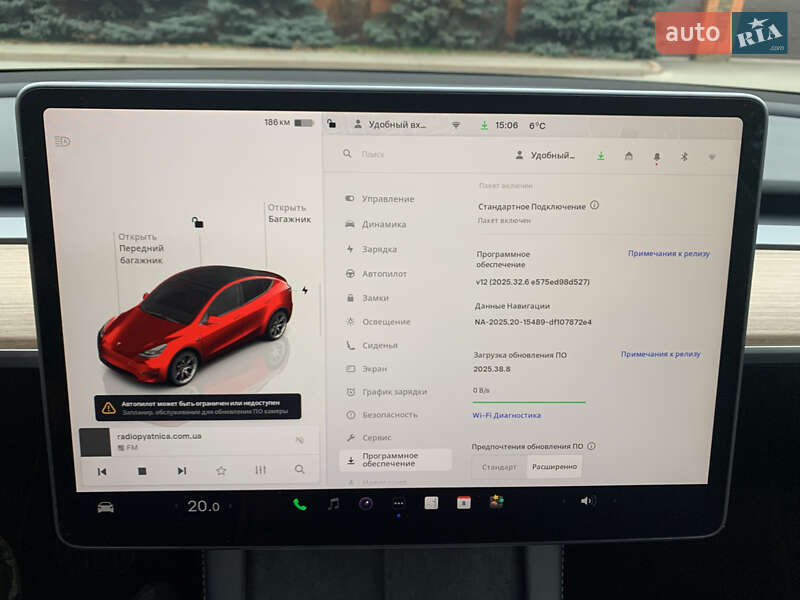
Task: Tap the Bluetooth icon in the settings header
Action: 684,157
